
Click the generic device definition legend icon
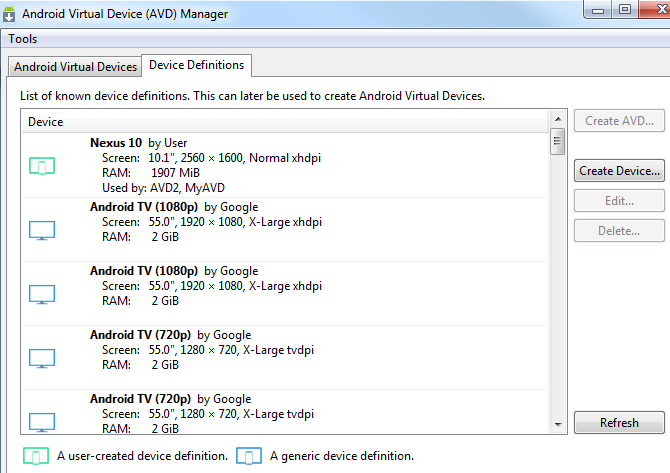click(249, 456)
